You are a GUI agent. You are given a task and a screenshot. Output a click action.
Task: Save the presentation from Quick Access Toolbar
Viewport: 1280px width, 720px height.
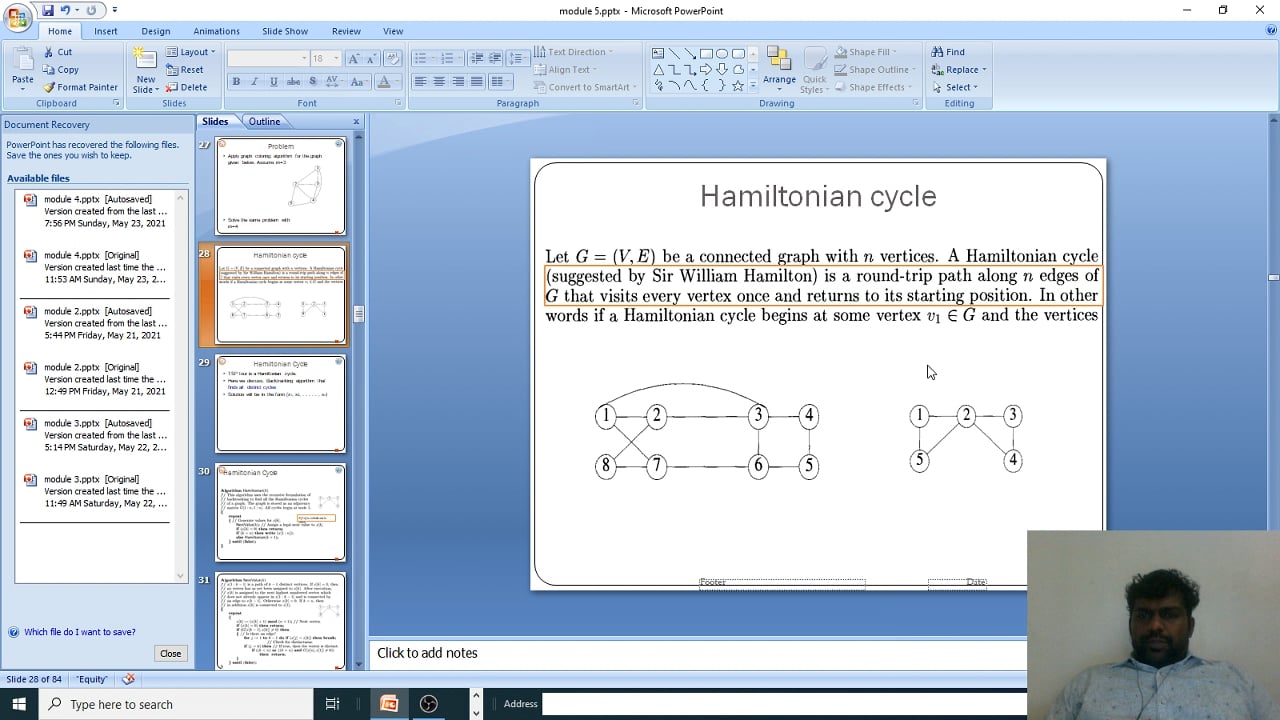click(x=48, y=10)
